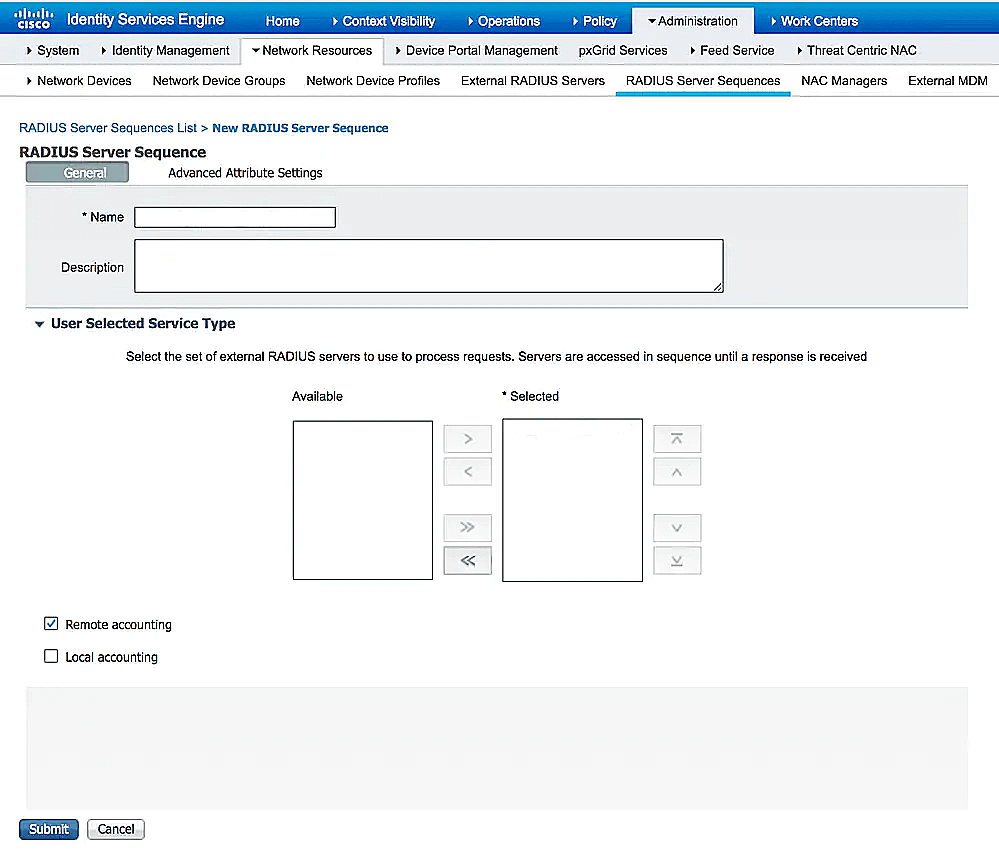Viewport: 999px width, 850px height.
Task: Expand the Threat Centric NAC submenu
Action: pyautogui.click(x=856, y=50)
